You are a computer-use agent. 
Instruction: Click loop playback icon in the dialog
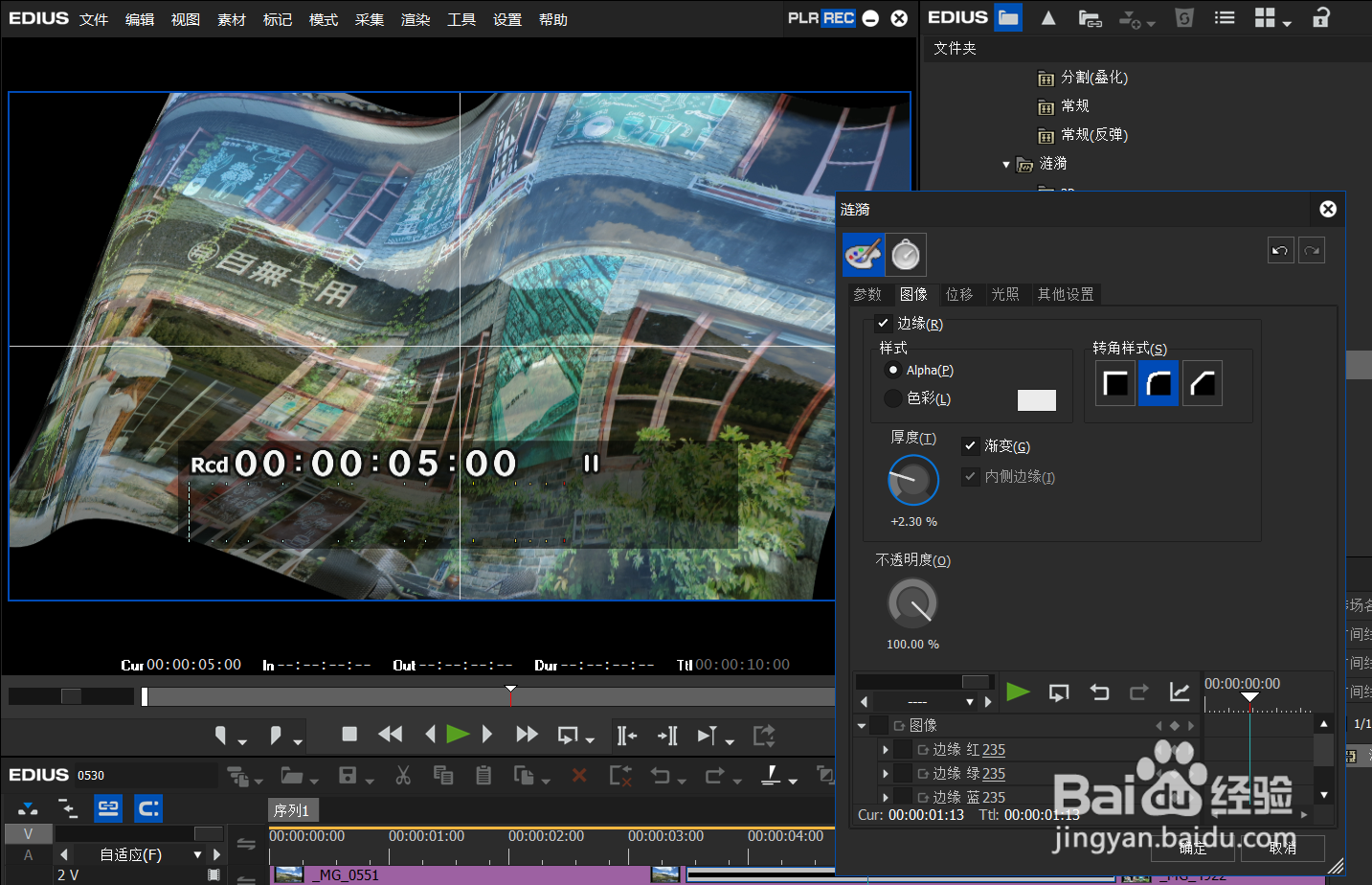point(1059,692)
